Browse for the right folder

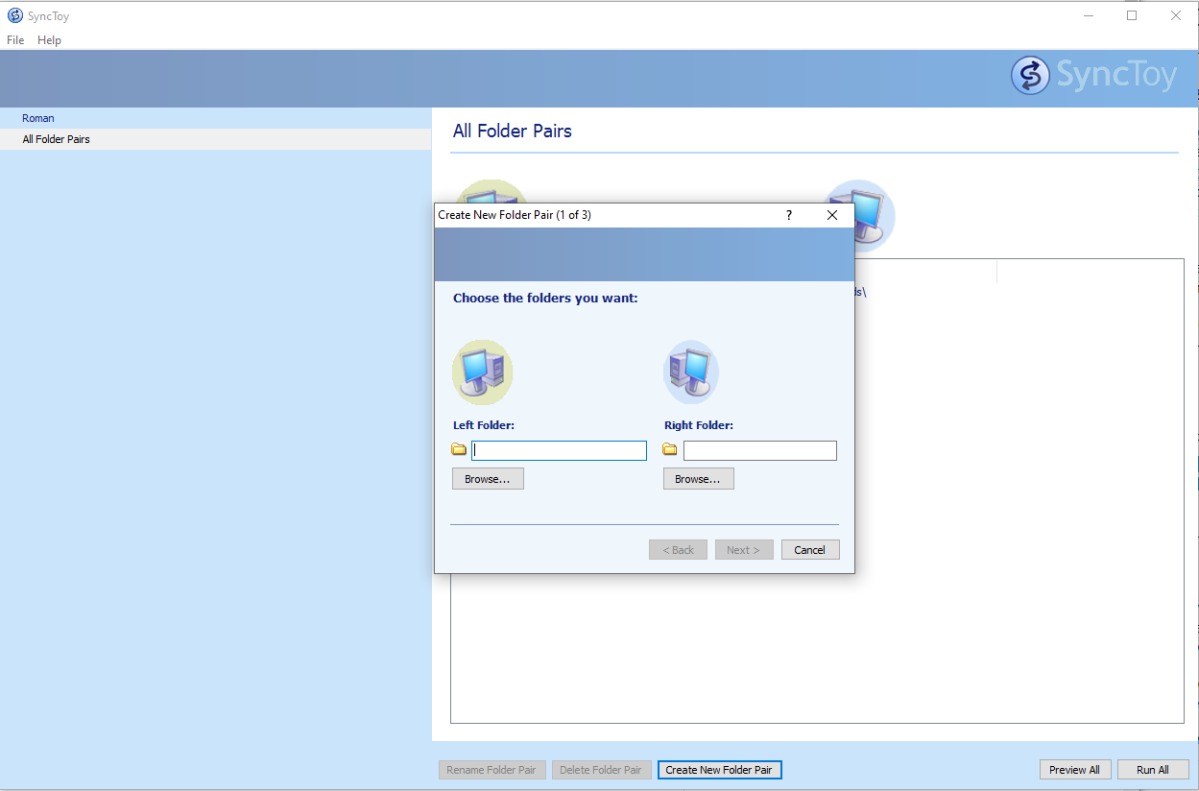(698, 479)
